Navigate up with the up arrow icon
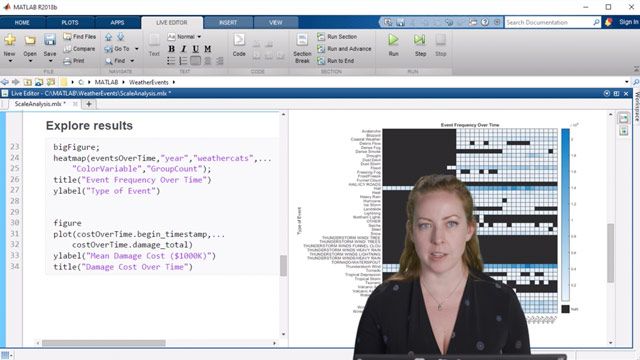 coord(109,37)
